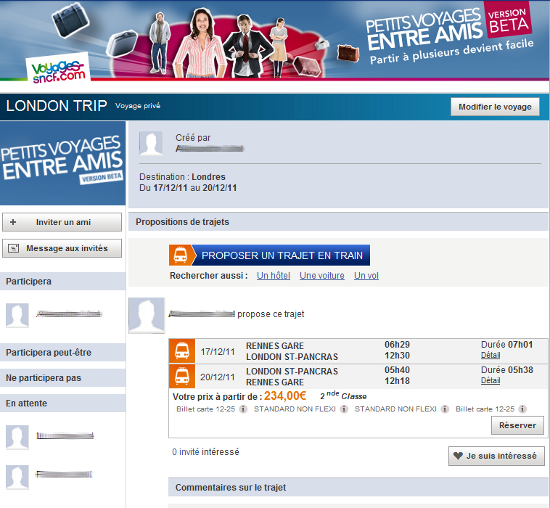Image resolution: width=550 pixels, height=508 pixels.
Task: Click orange train icon on Proposer un trajet
Action: (180, 255)
